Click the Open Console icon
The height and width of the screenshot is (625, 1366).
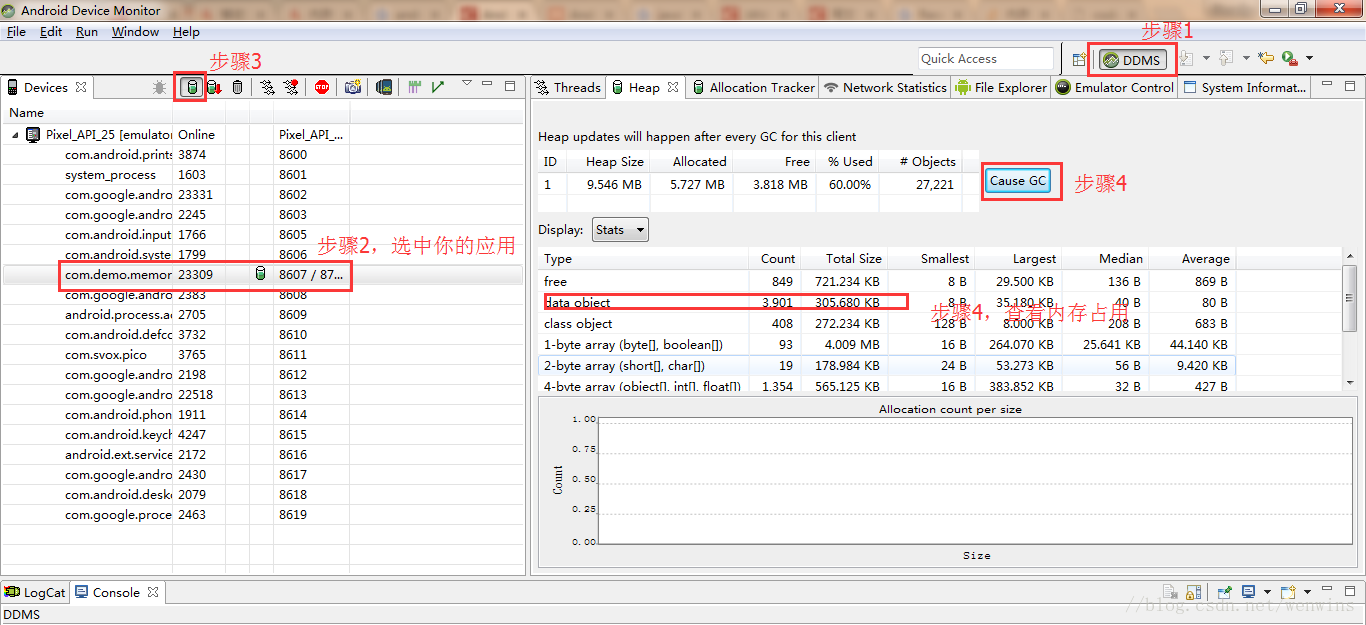(1288, 592)
